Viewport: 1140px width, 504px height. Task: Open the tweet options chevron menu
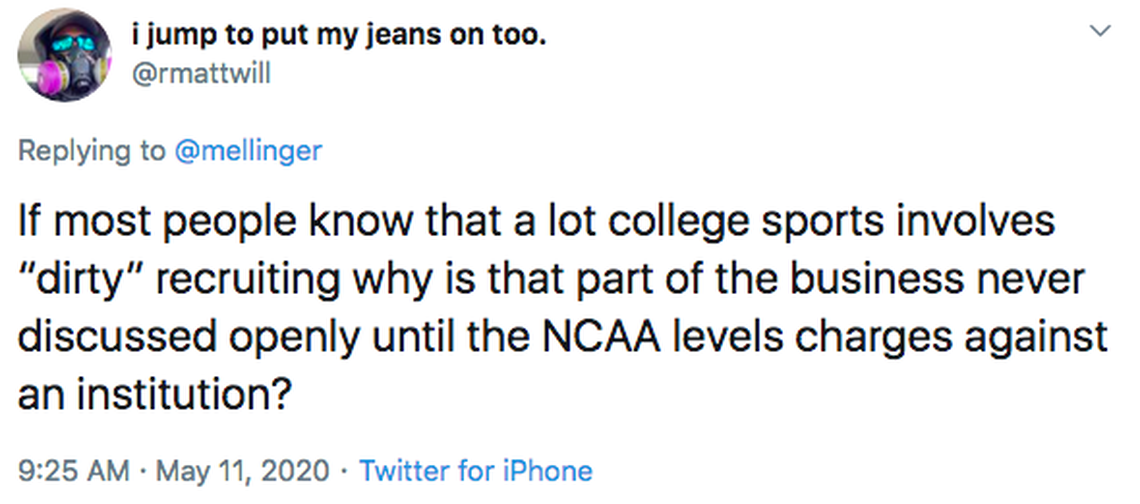(1100, 32)
